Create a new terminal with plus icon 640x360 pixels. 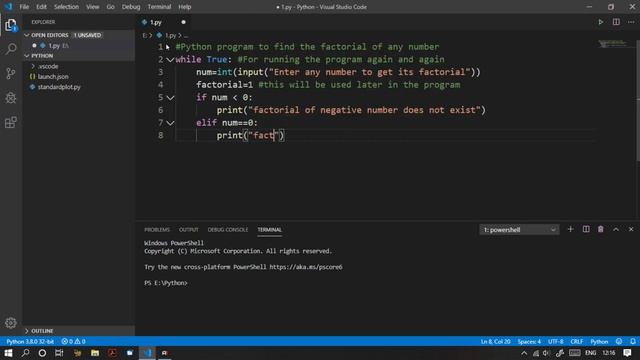pyautogui.click(x=570, y=229)
